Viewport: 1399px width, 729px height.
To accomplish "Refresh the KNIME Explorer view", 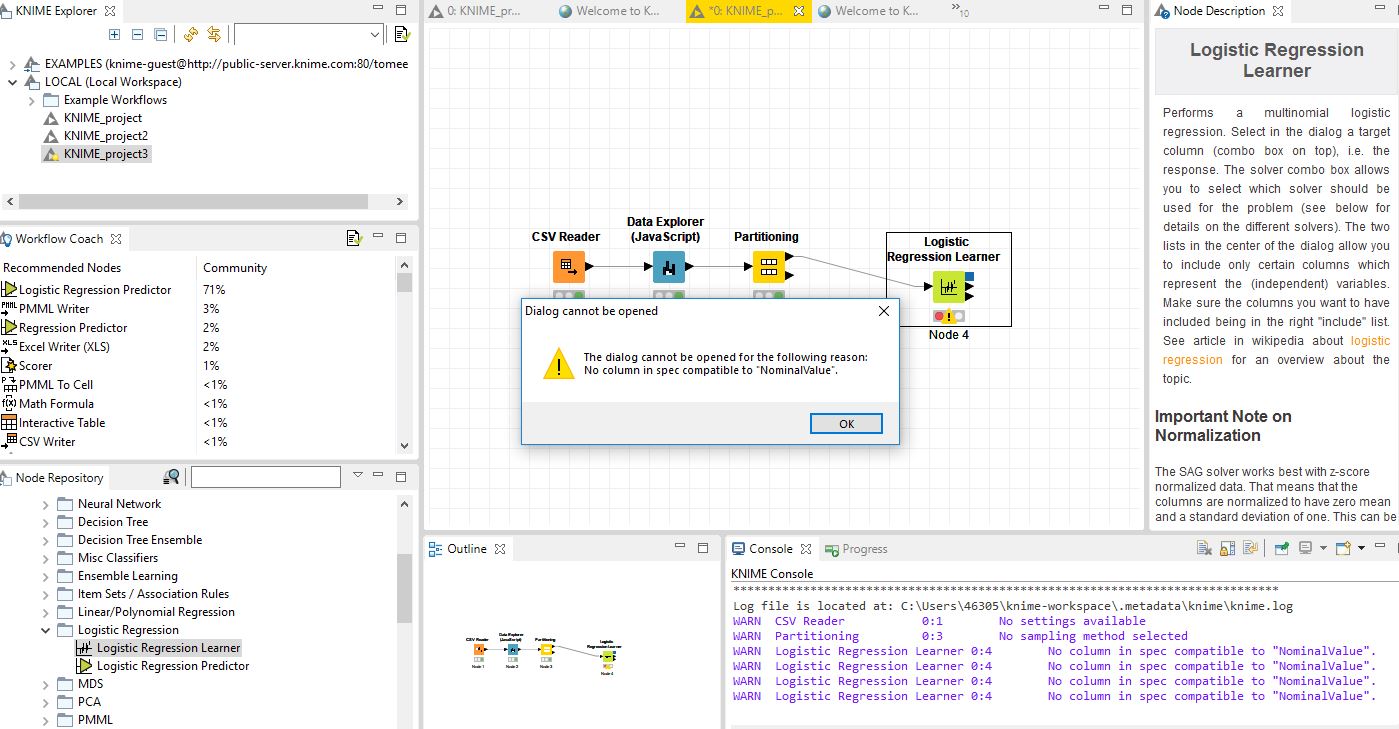I will 190,34.
